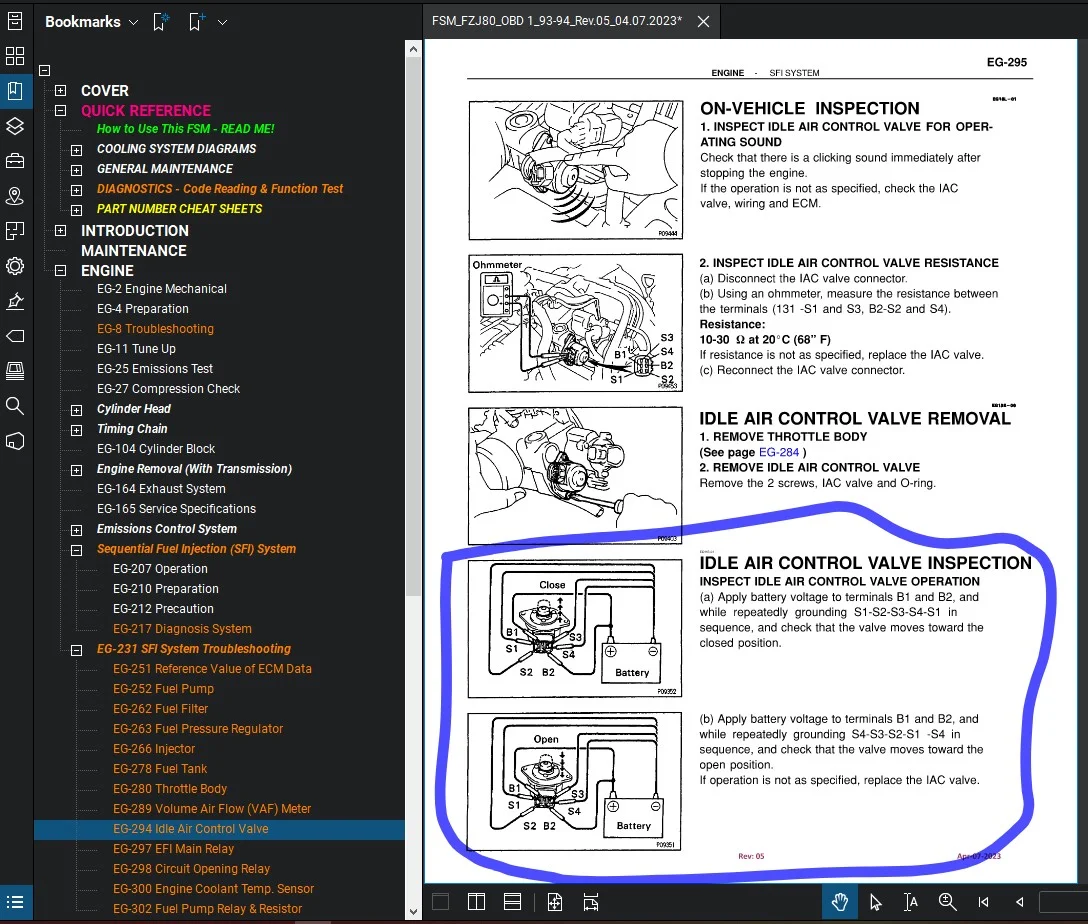Go to EG-11 Tune Up bookmark
This screenshot has height=924, width=1088.
tap(136, 349)
